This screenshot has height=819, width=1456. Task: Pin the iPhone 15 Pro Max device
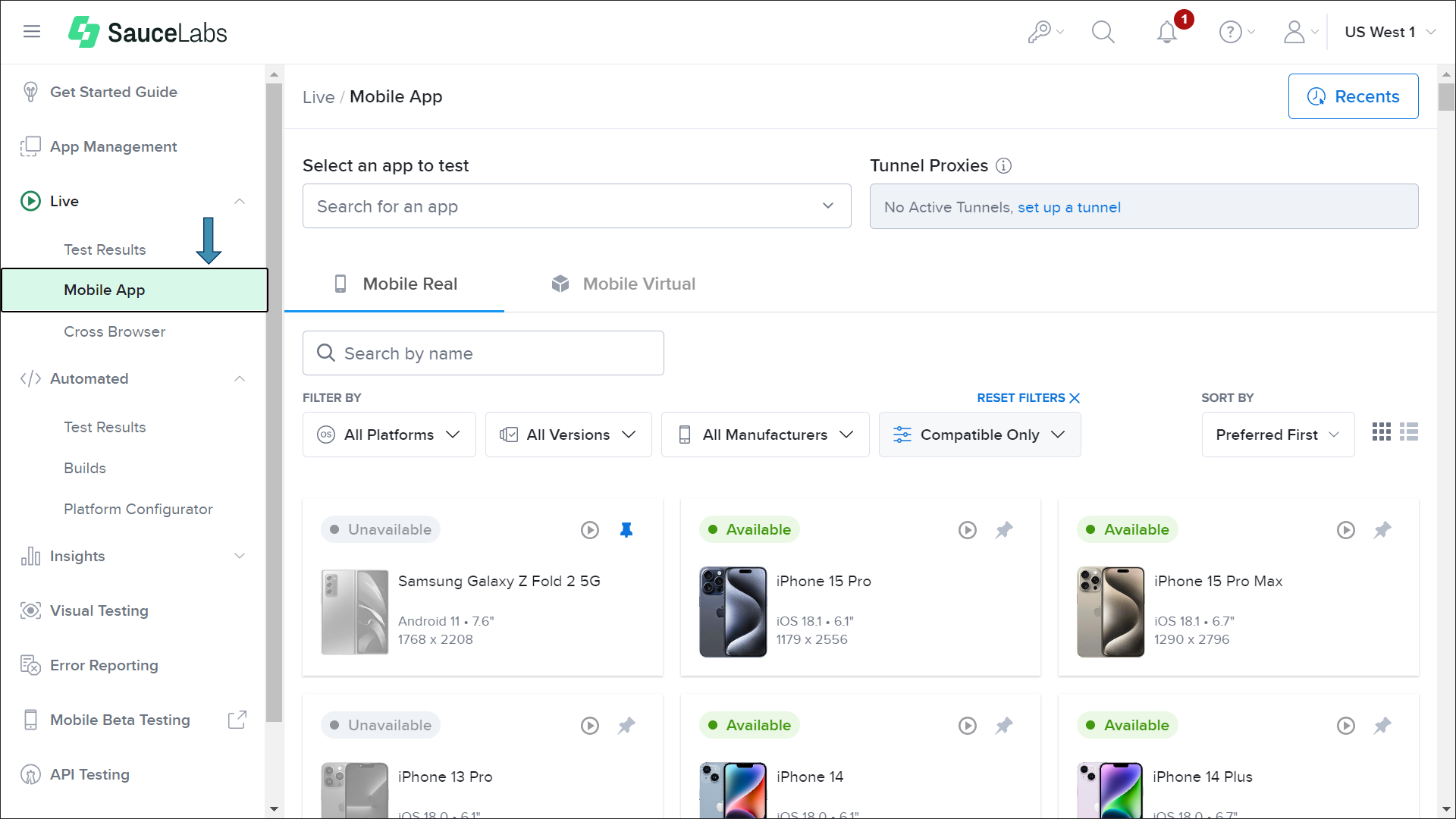tap(1382, 530)
